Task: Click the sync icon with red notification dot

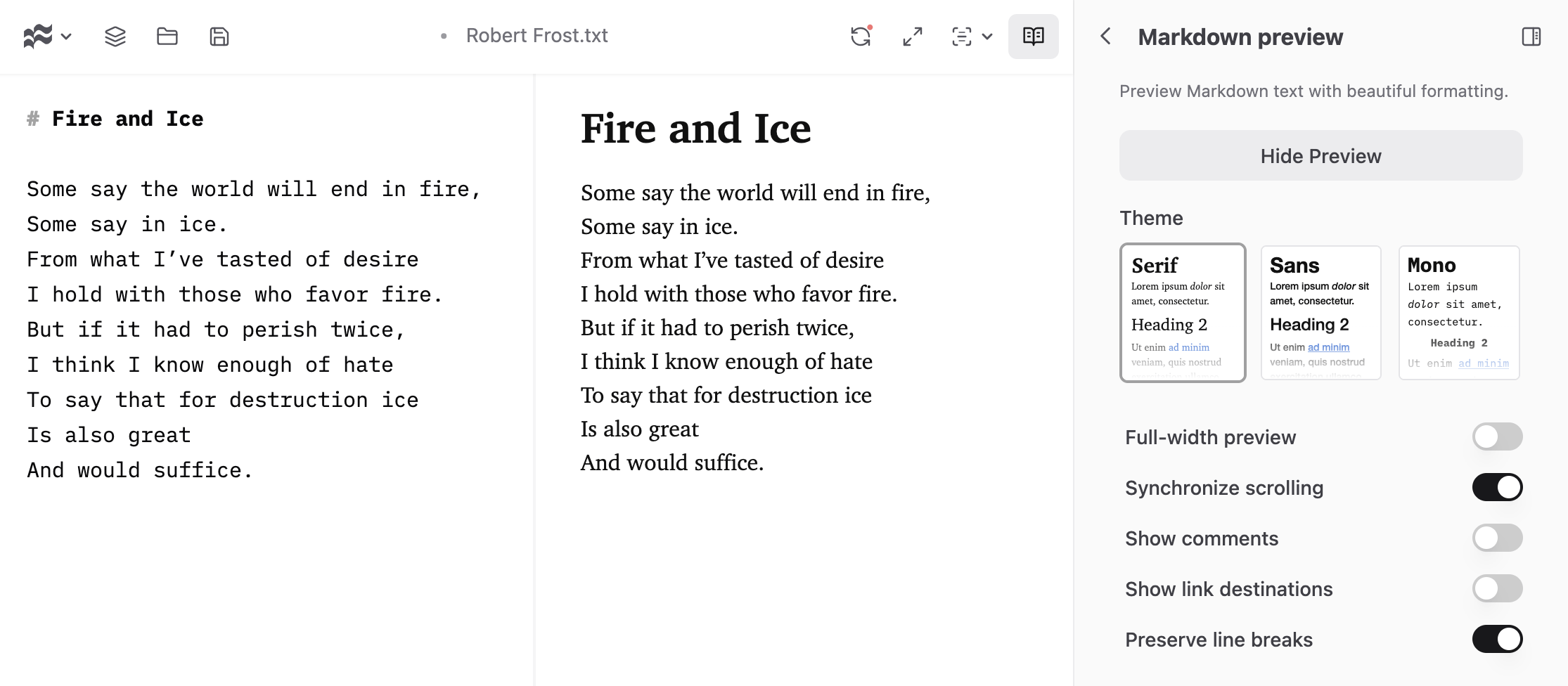Action: click(861, 37)
